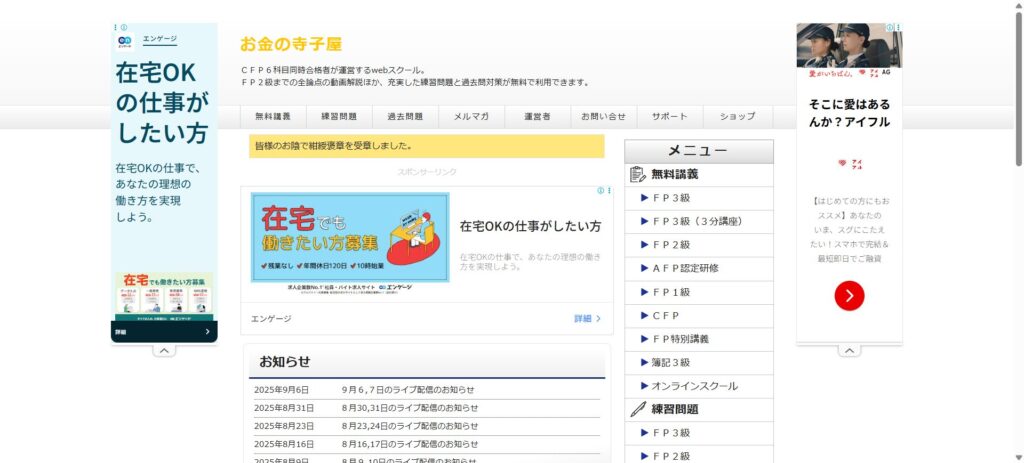
Task: Open the お問い合せ navigation tab
Action: pyautogui.click(x=603, y=117)
